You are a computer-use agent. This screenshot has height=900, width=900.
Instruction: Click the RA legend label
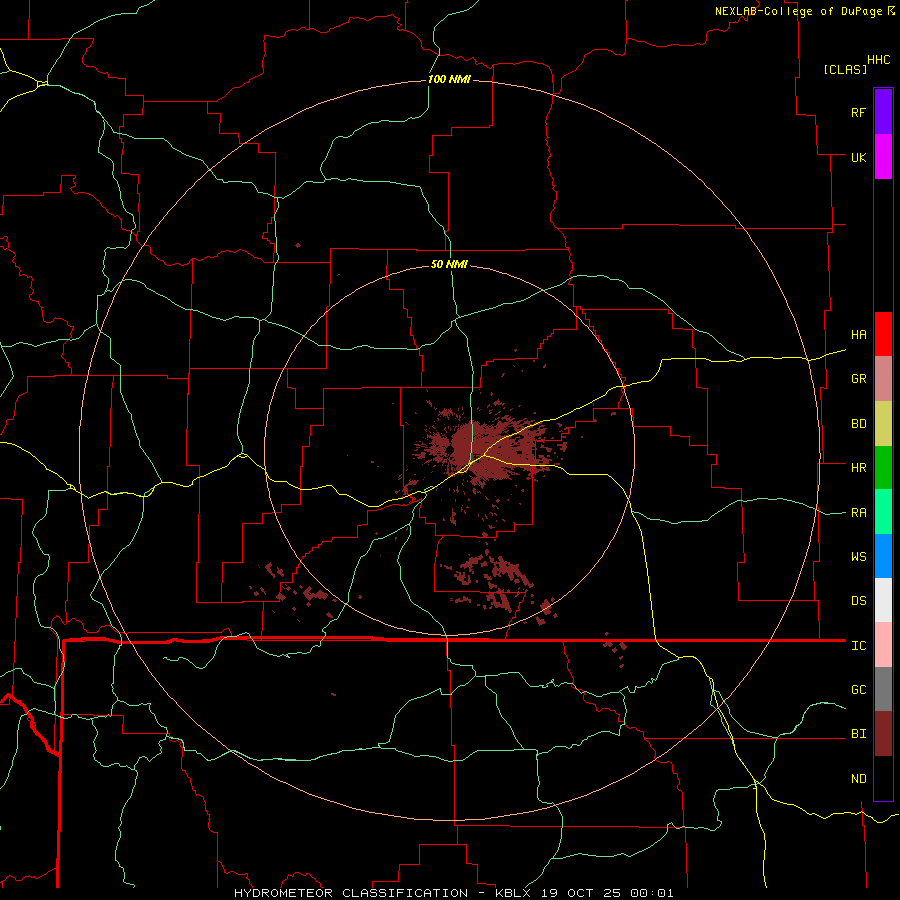(858, 513)
